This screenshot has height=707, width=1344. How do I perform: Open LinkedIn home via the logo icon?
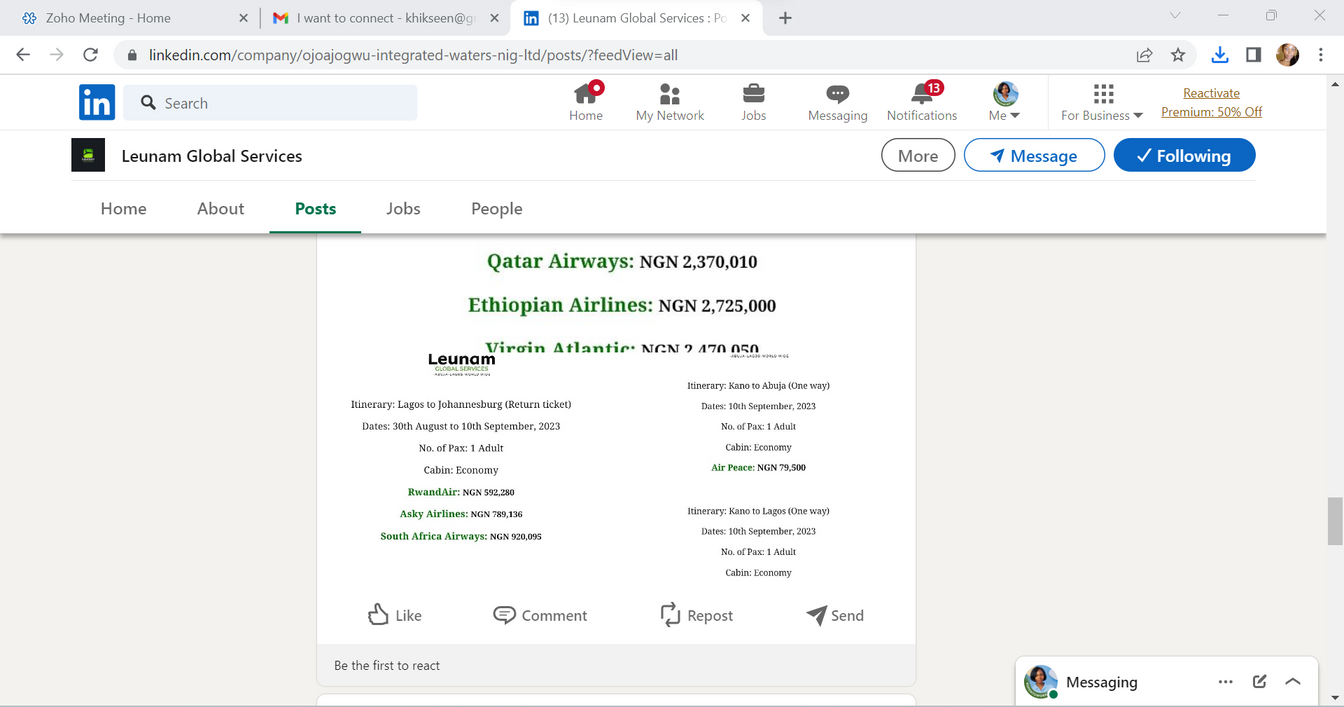coord(97,102)
